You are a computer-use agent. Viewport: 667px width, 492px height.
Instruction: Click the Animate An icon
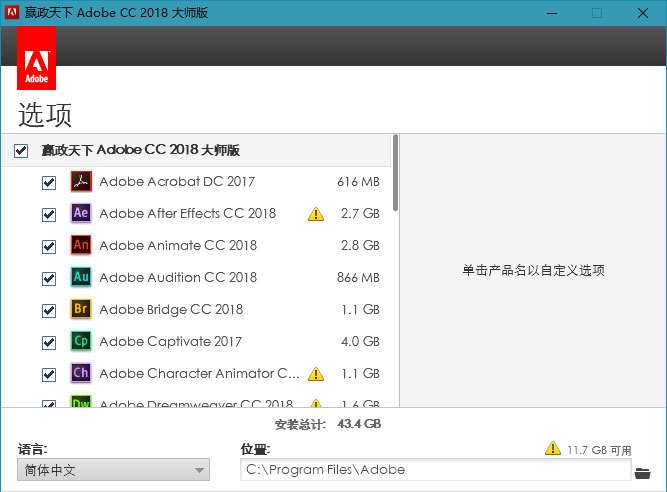click(x=81, y=245)
